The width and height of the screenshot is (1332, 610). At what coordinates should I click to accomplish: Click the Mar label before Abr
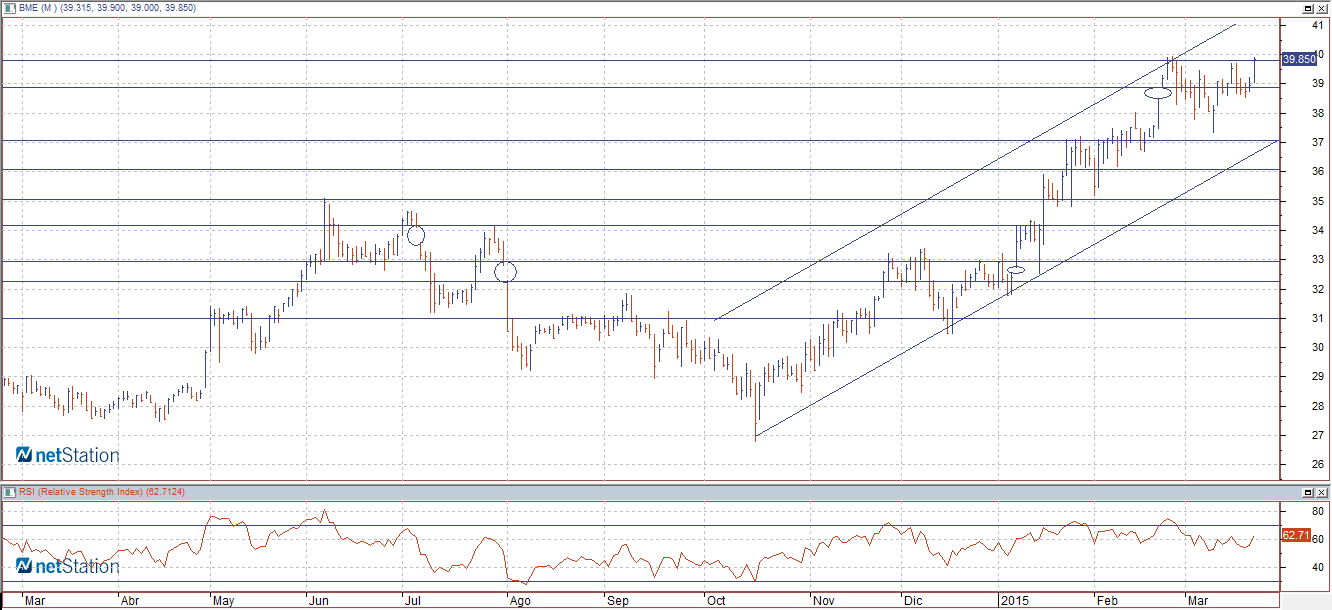35,601
